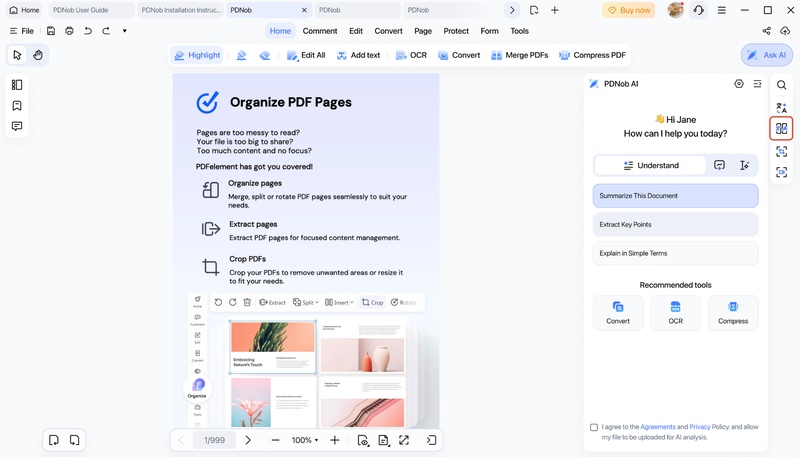Open the page thumbnails sidebar panel

tap(17, 85)
